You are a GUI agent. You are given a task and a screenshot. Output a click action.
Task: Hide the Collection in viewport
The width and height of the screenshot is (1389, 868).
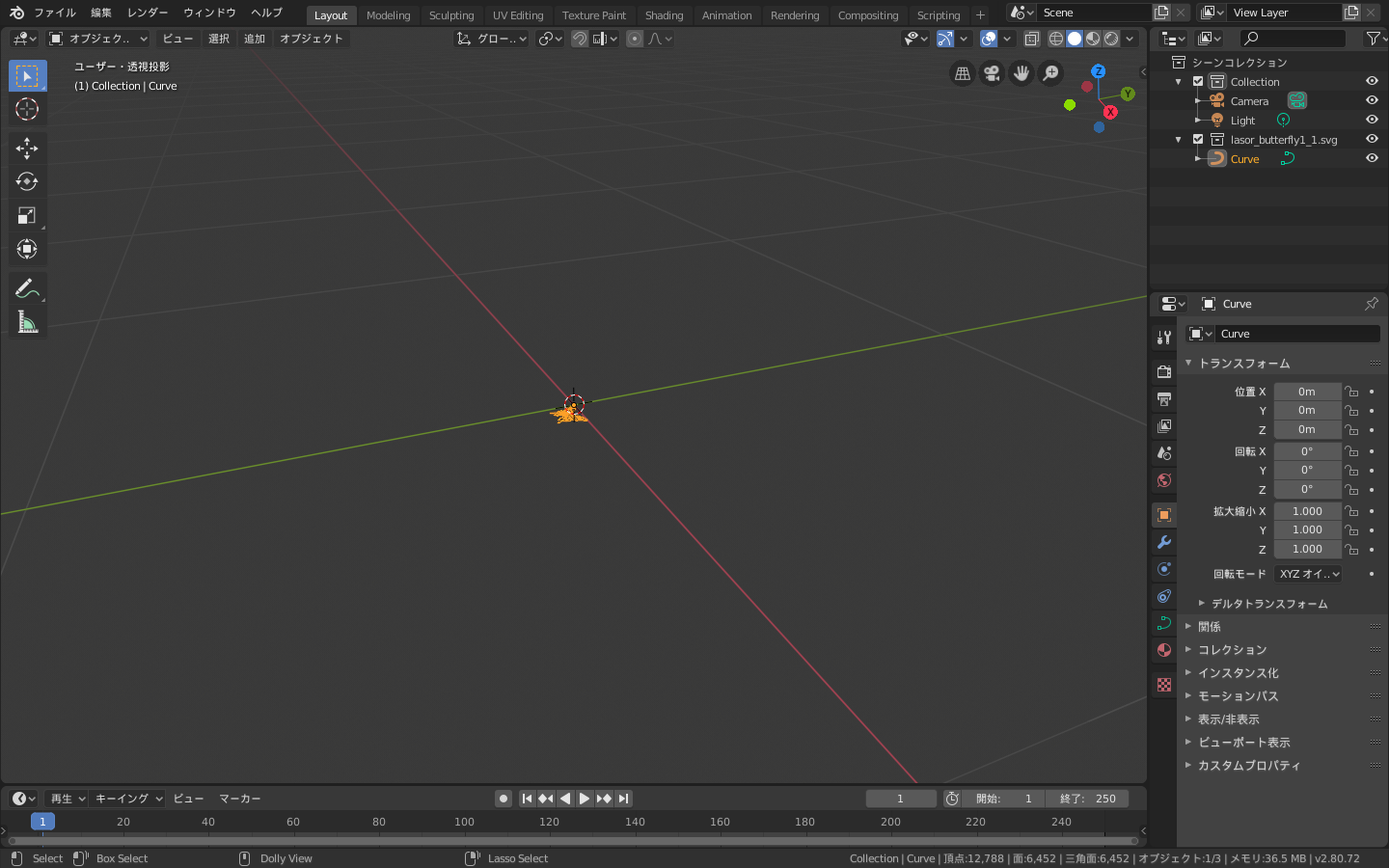[1372, 81]
